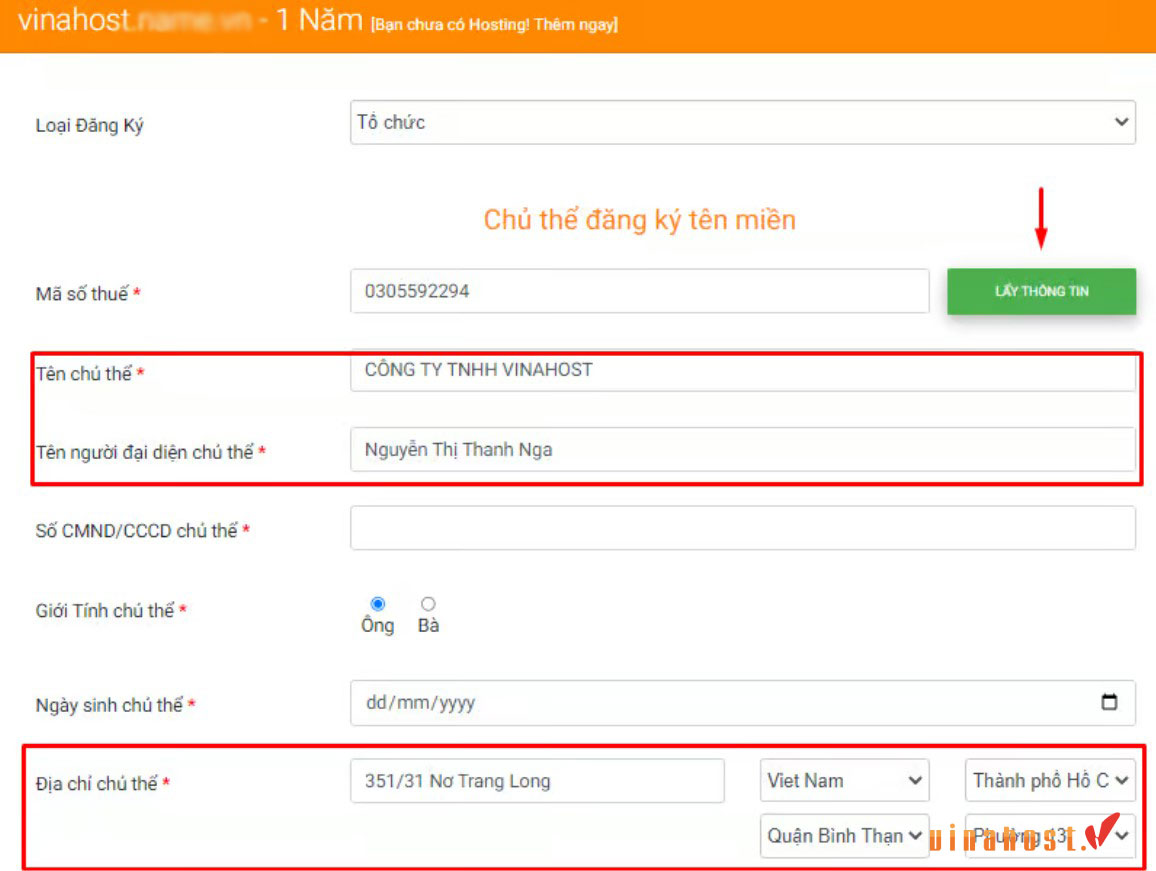Screen dimensions: 1156x871
Task: Open the country dropdown set to Viet Nam
Action: pyautogui.click(x=844, y=781)
